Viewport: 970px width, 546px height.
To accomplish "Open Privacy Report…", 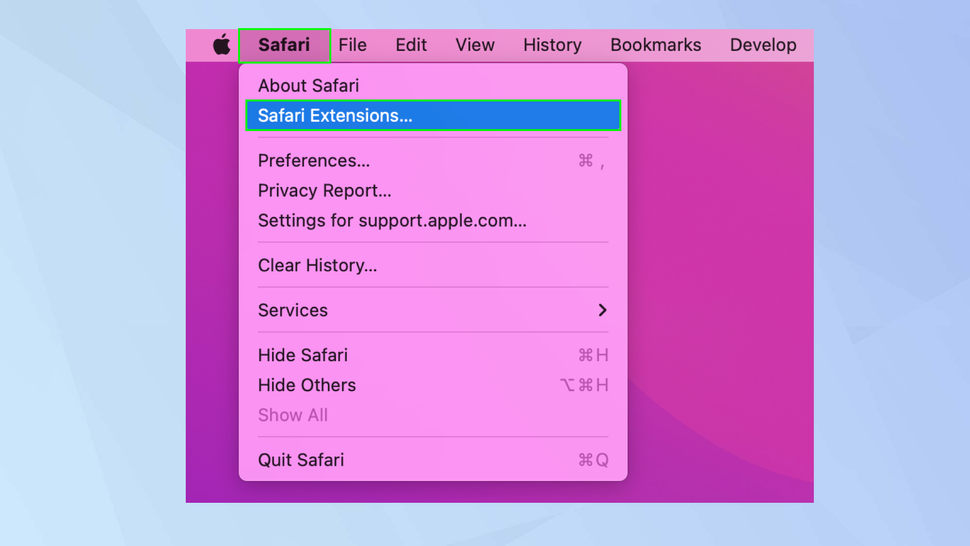I will (433, 190).
